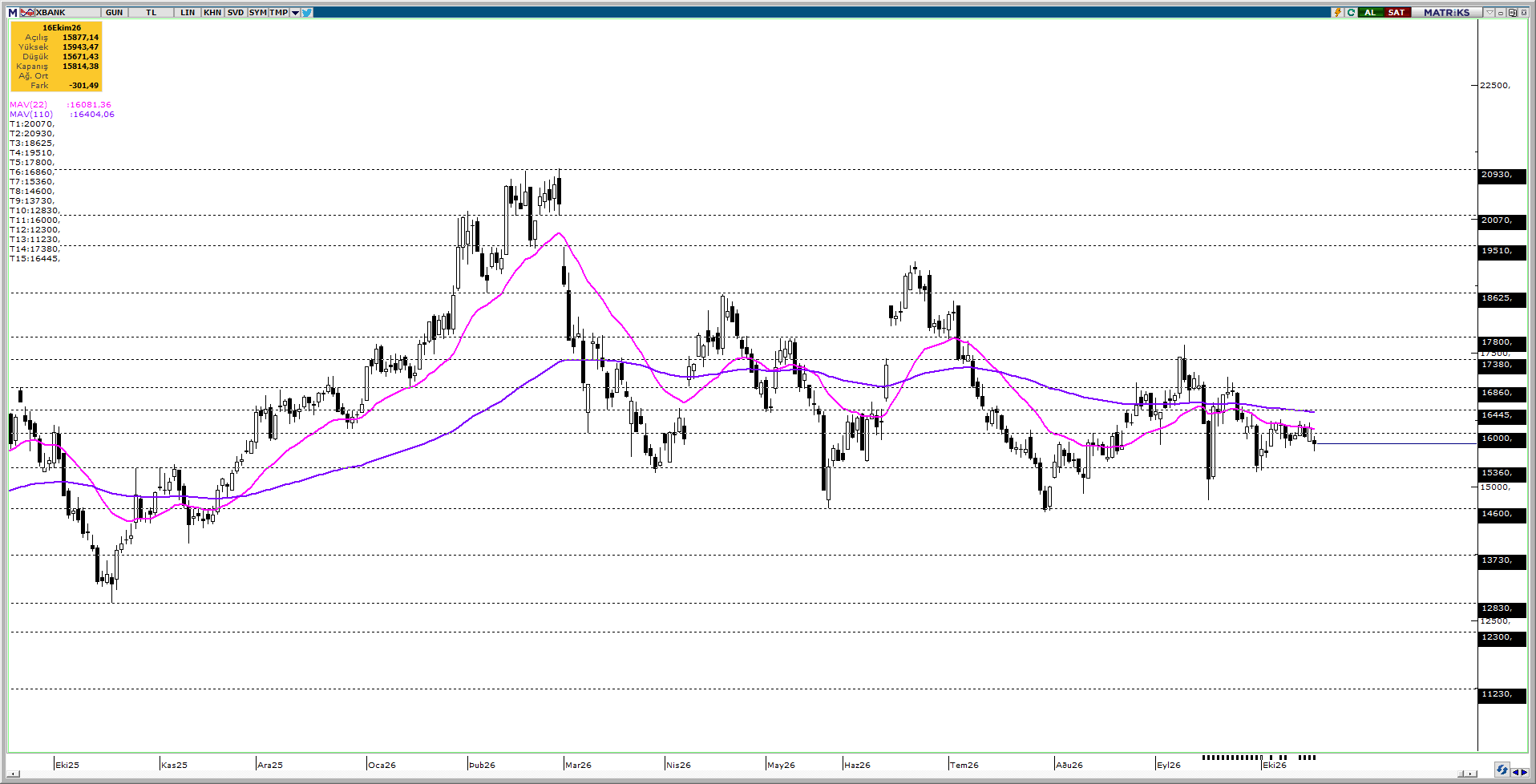Viewport: 1536px width, 784px height.
Task: Expand the triangle dropdown next to MATRIKS
Action: click(1490, 12)
